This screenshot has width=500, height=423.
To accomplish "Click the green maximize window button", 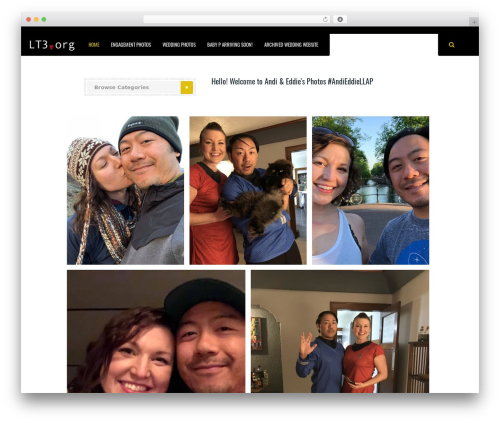I will (44, 19).
